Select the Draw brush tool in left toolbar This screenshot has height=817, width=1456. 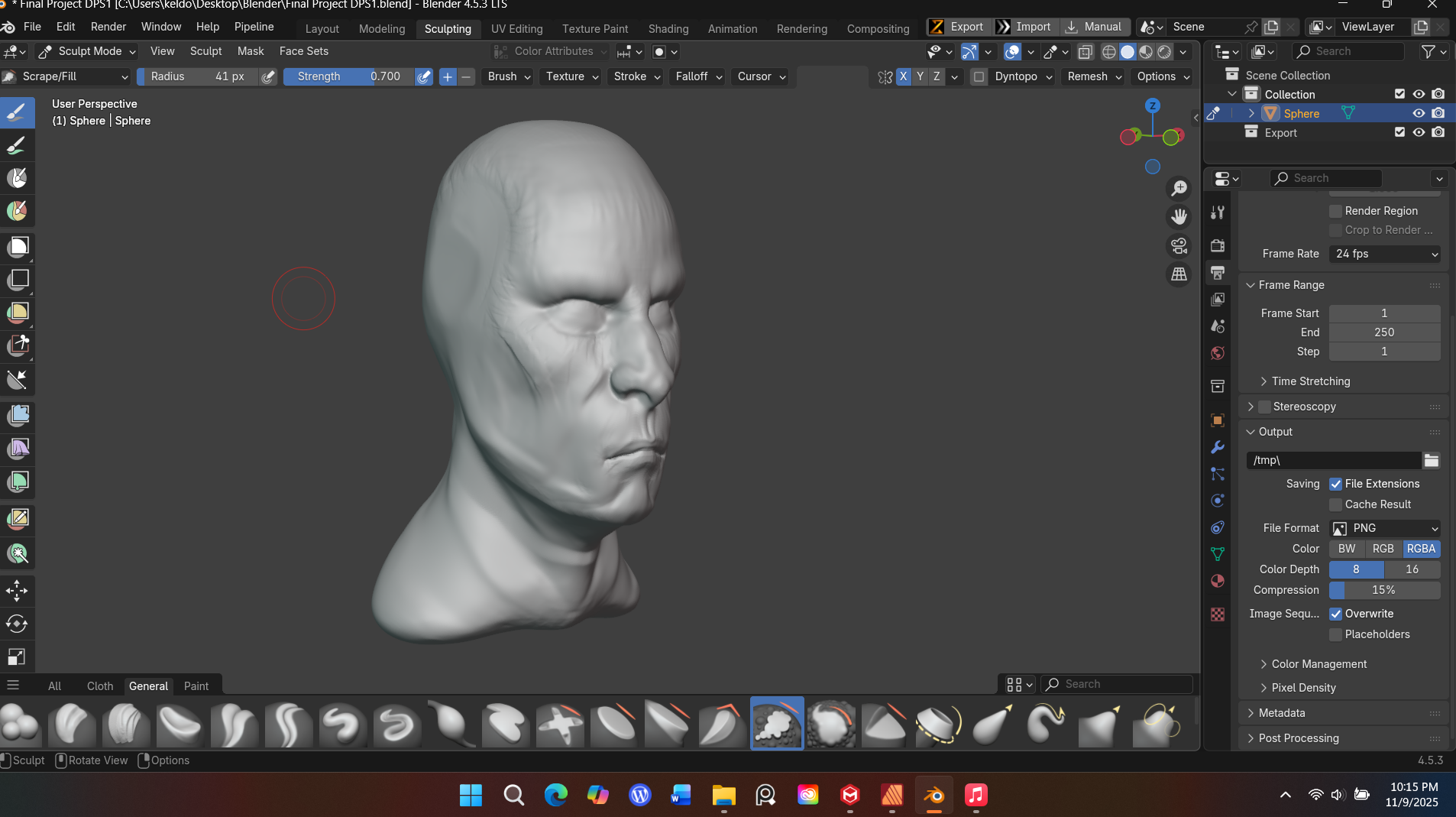tap(18, 112)
